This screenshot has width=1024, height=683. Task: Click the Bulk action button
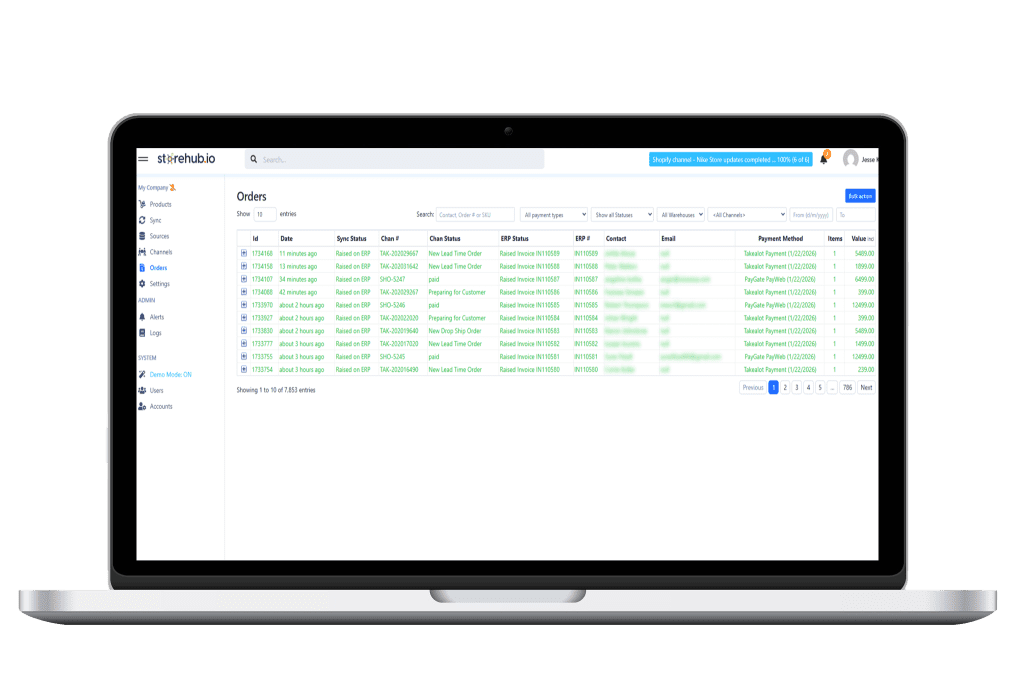[860, 196]
